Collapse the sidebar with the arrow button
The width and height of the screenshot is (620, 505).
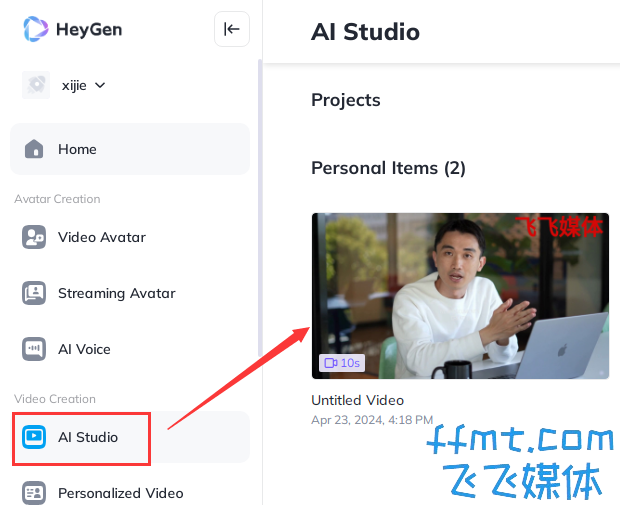pos(232,29)
